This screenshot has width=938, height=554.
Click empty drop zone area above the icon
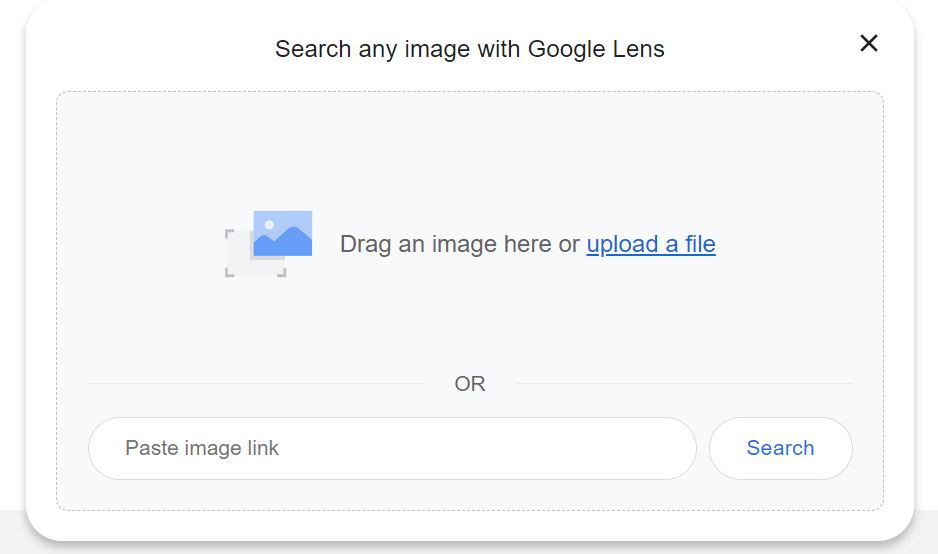point(470,150)
